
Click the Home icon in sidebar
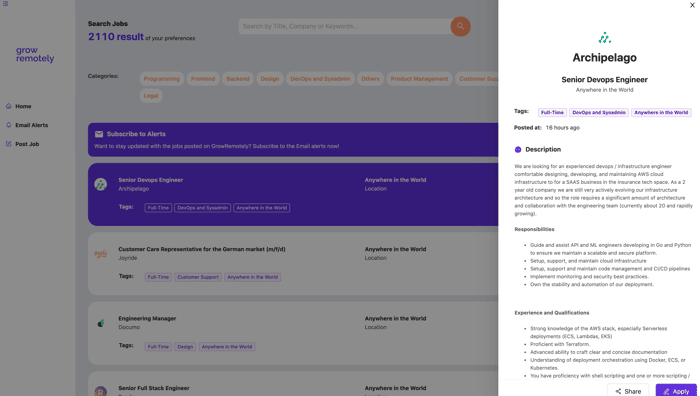click(8, 106)
